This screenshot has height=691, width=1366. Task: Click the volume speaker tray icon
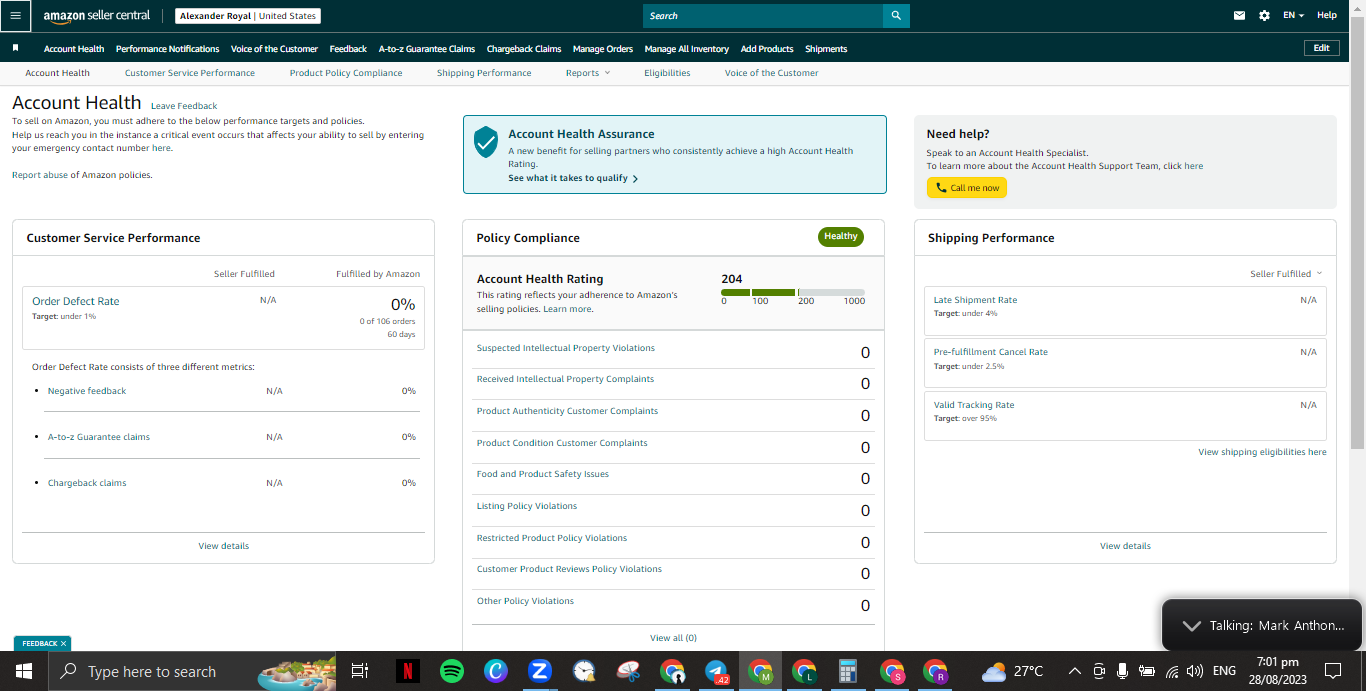pos(1194,671)
